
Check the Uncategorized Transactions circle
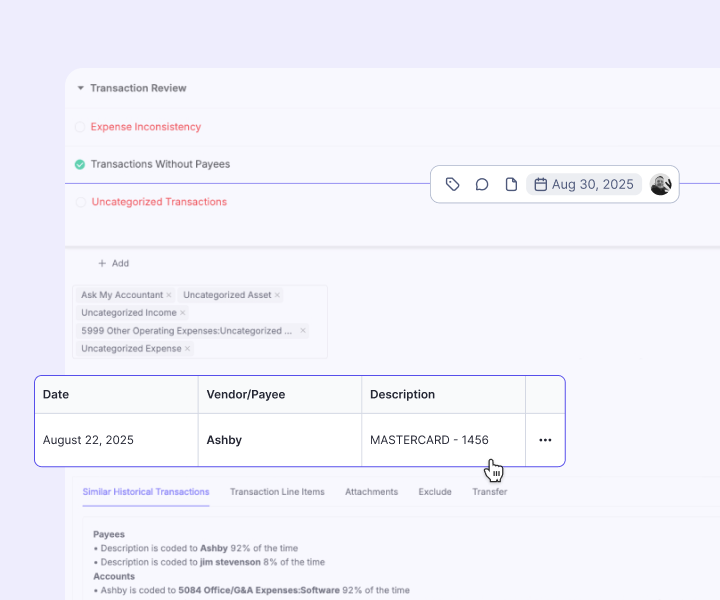click(81, 202)
